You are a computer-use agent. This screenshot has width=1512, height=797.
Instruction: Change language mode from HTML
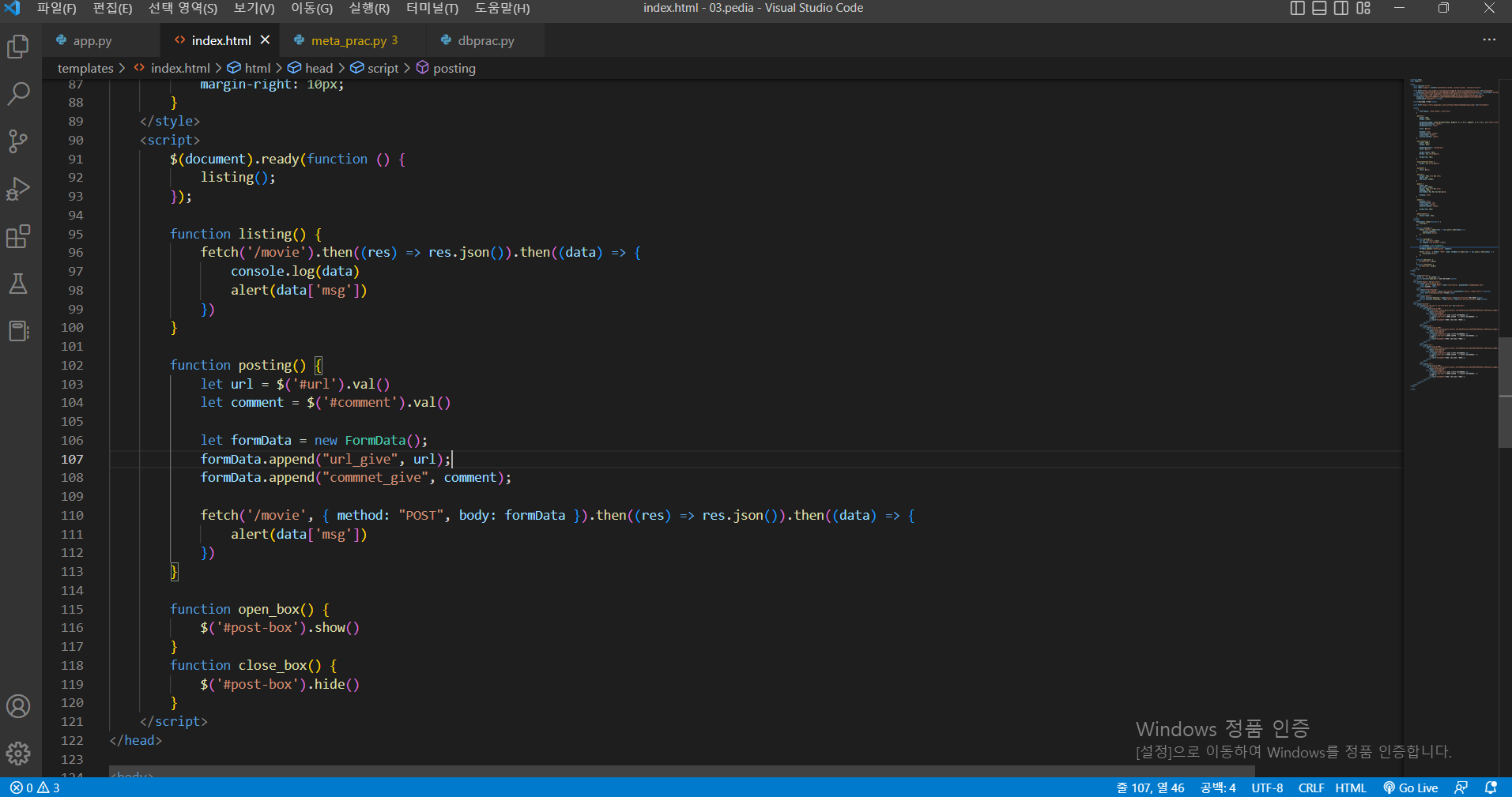pos(1351,788)
